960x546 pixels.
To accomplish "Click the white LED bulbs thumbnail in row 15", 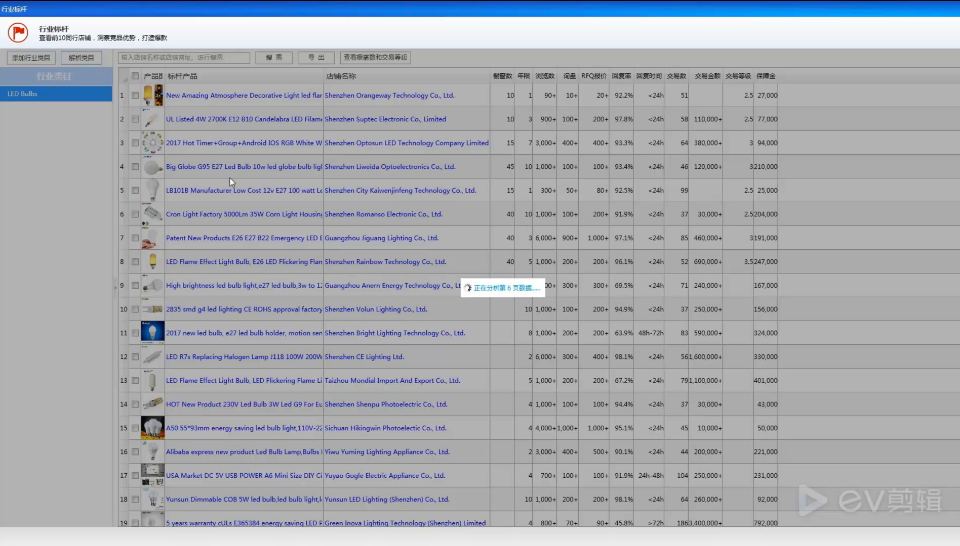I will coord(152,428).
